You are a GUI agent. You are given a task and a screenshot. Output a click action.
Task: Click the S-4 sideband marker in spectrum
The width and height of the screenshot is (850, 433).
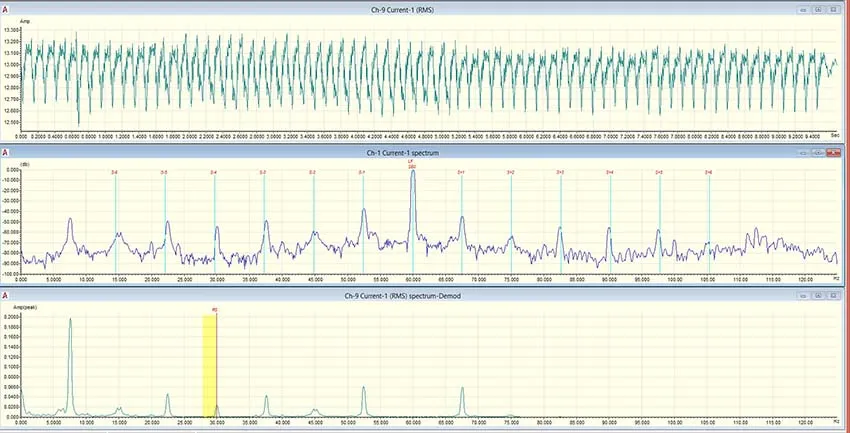[214, 172]
